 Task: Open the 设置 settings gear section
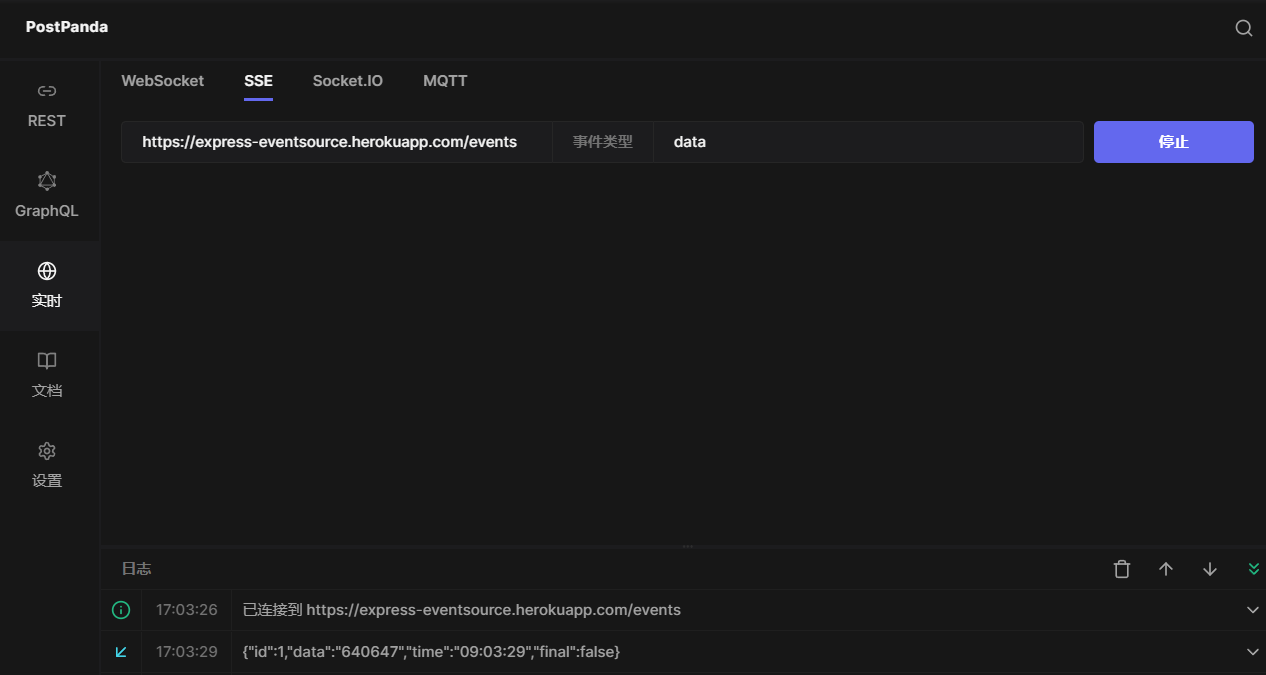pos(47,466)
